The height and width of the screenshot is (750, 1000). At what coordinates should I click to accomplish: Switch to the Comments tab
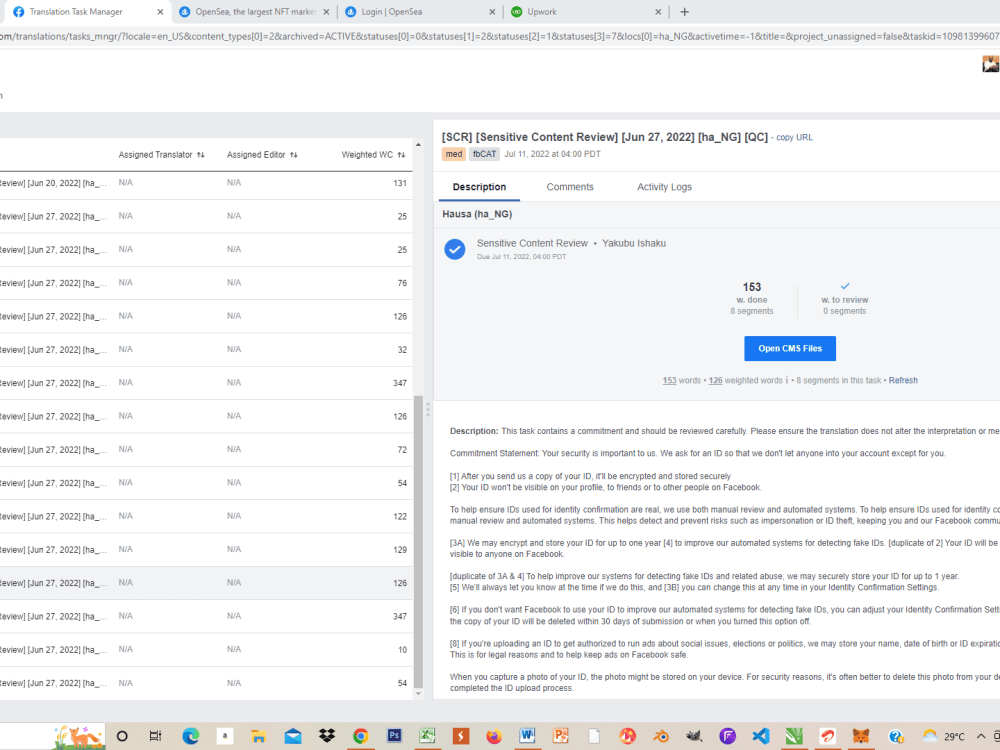(570, 187)
